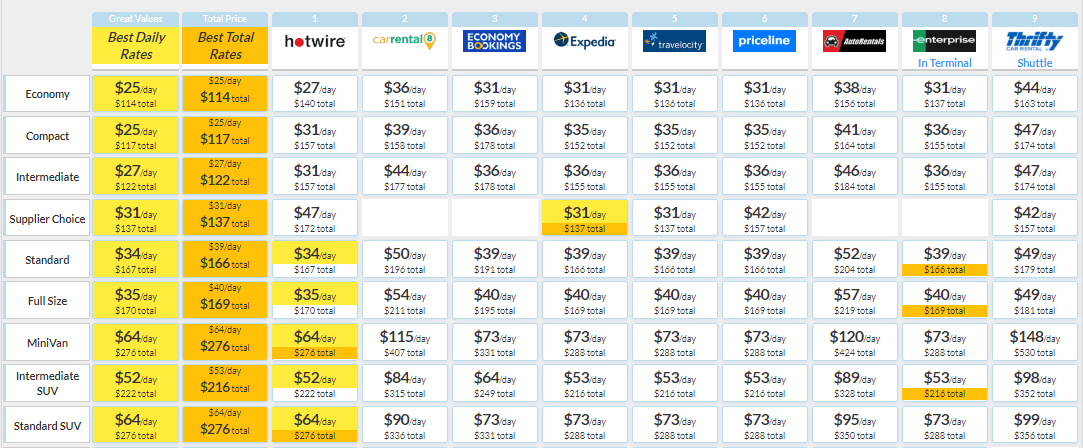Screen dimensions: 1083x448
Task: Select the Best Total Rates header
Action: tap(225, 46)
